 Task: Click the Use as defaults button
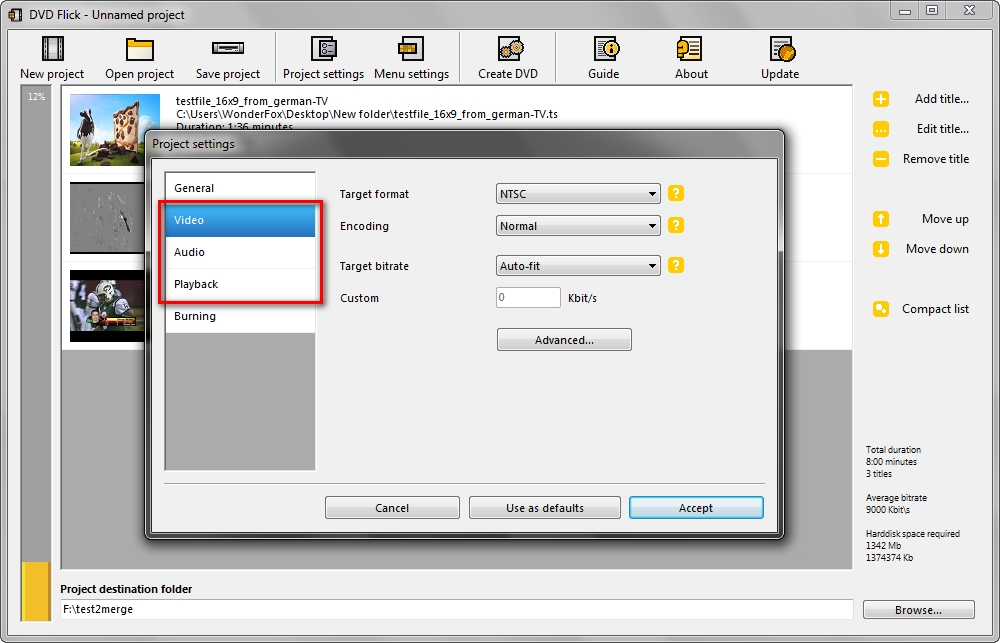click(545, 508)
